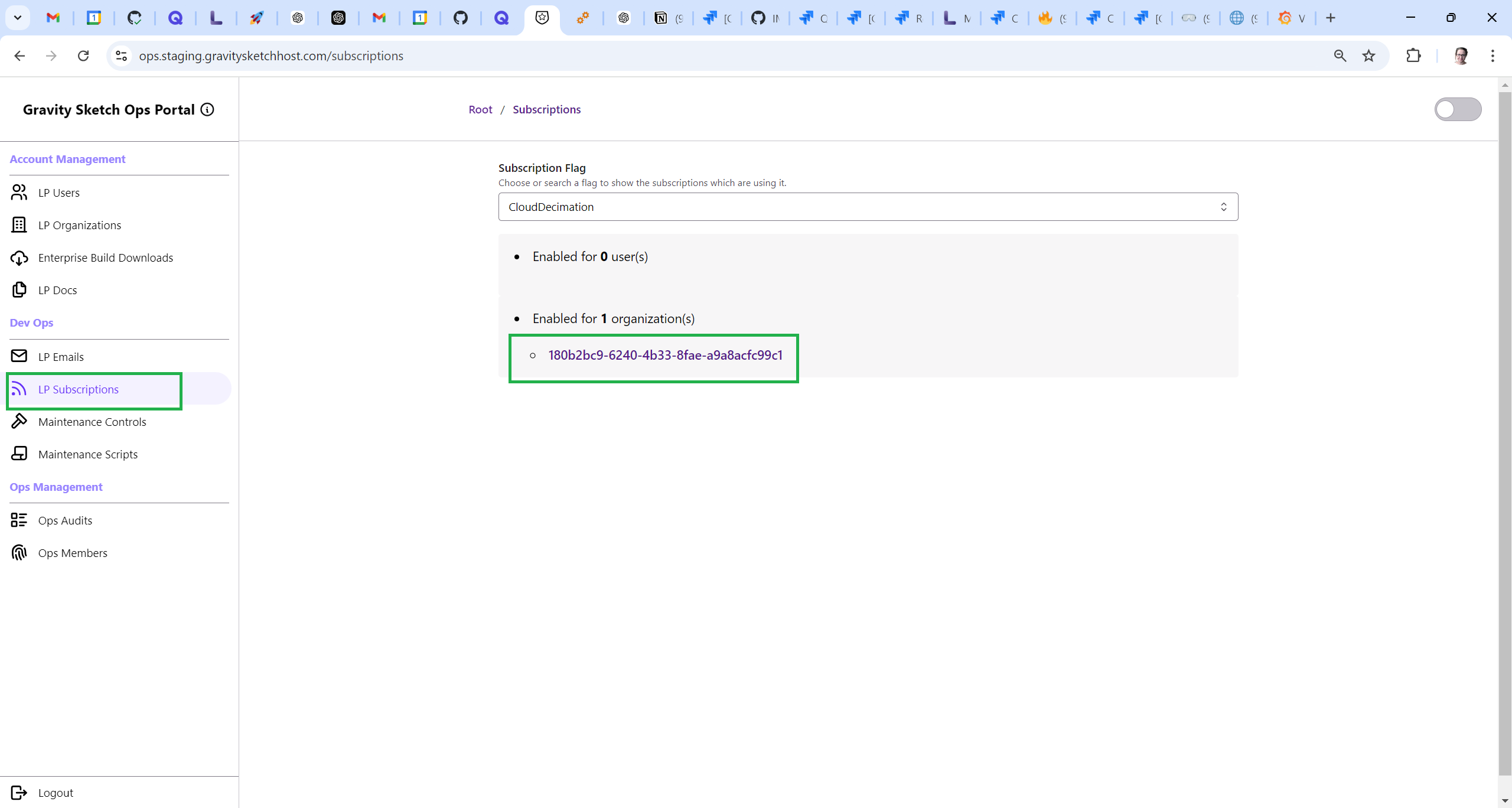Click the Ops Audits list icon
The width and height of the screenshot is (1512, 808).
(x=19, y=520)
